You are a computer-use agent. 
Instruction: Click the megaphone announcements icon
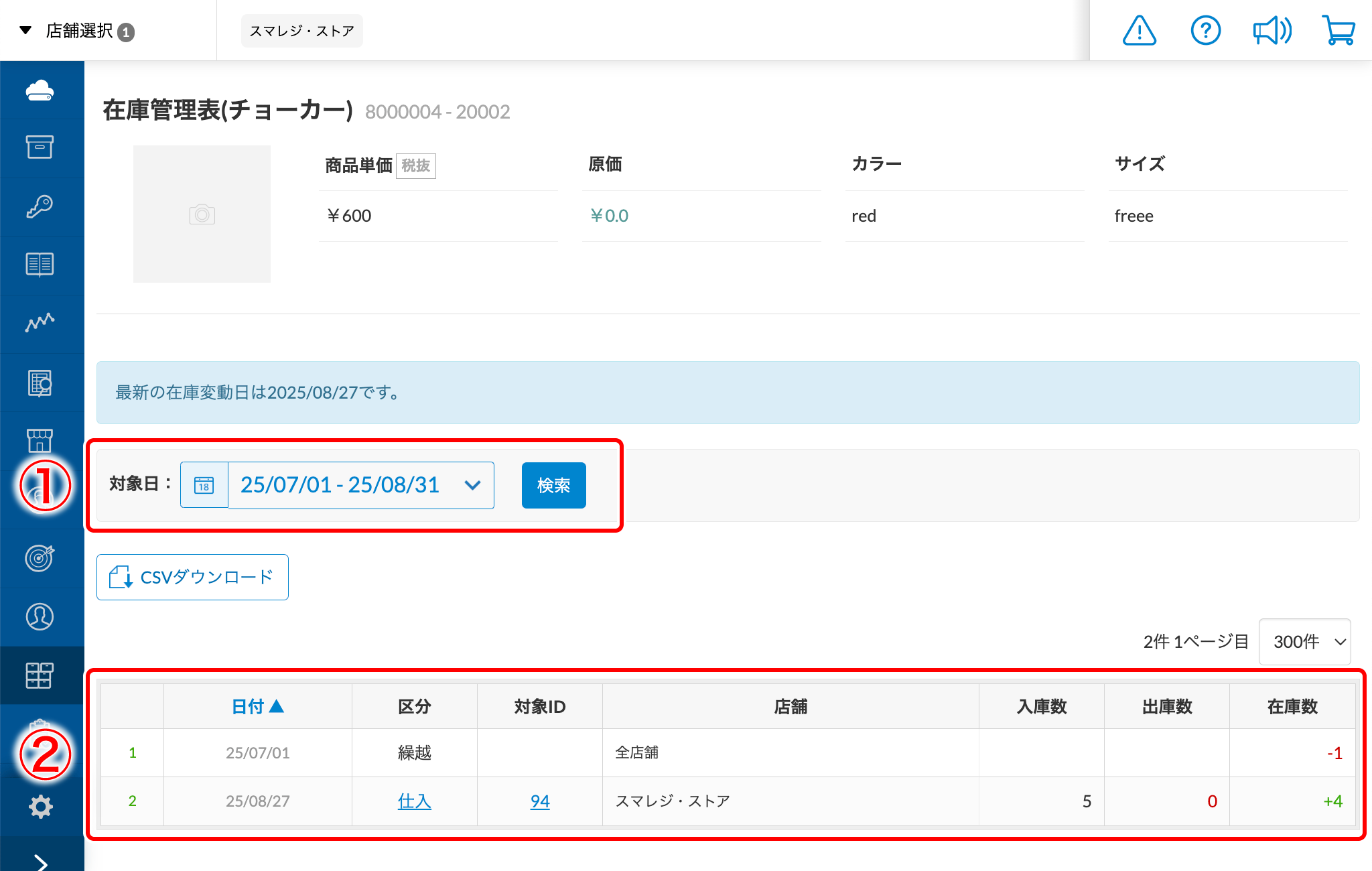1272,31
